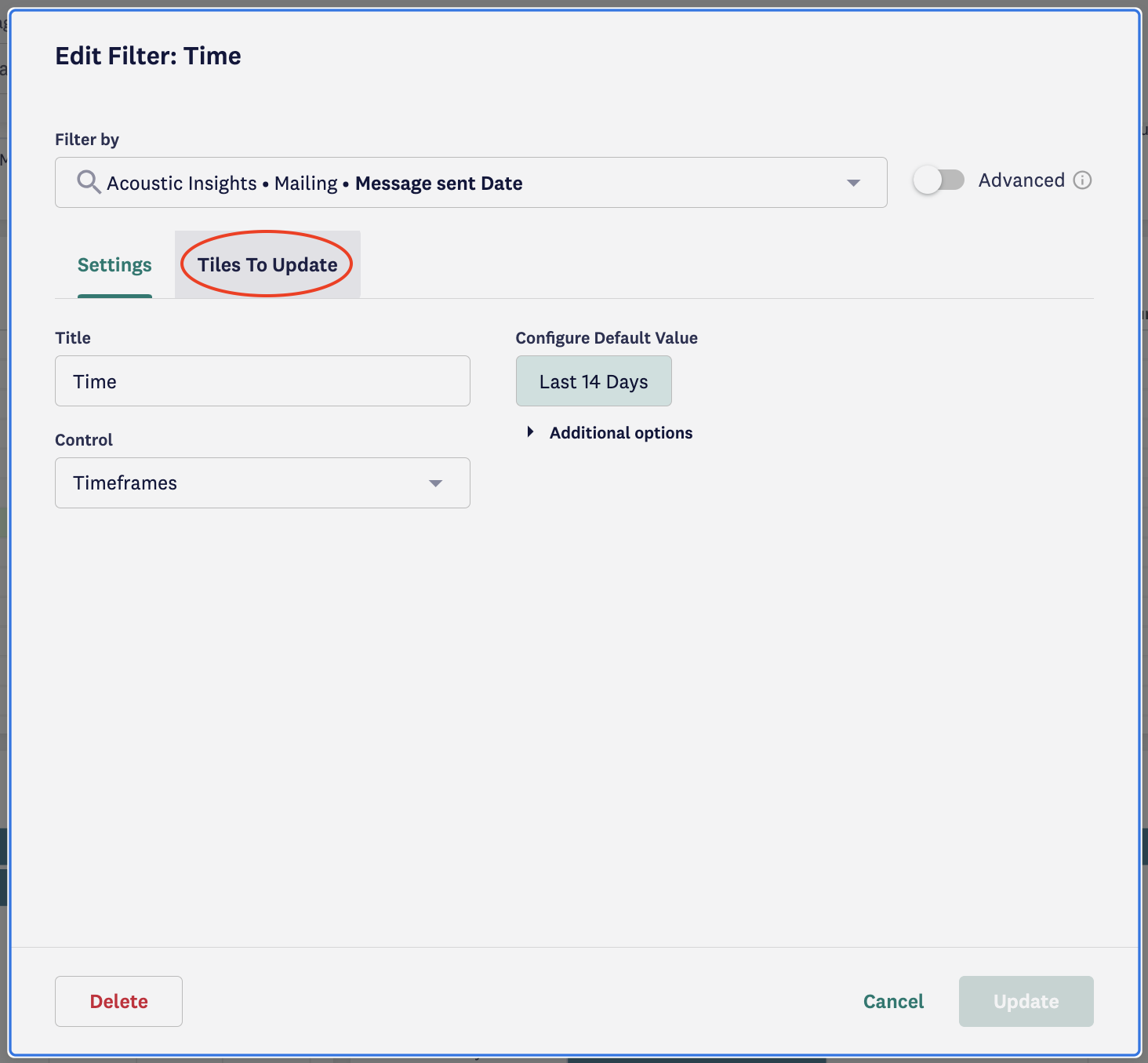Cancel editing the Time filter
The height and width of the screenshot is (1063, 1148).
(x=893, y=1001)
